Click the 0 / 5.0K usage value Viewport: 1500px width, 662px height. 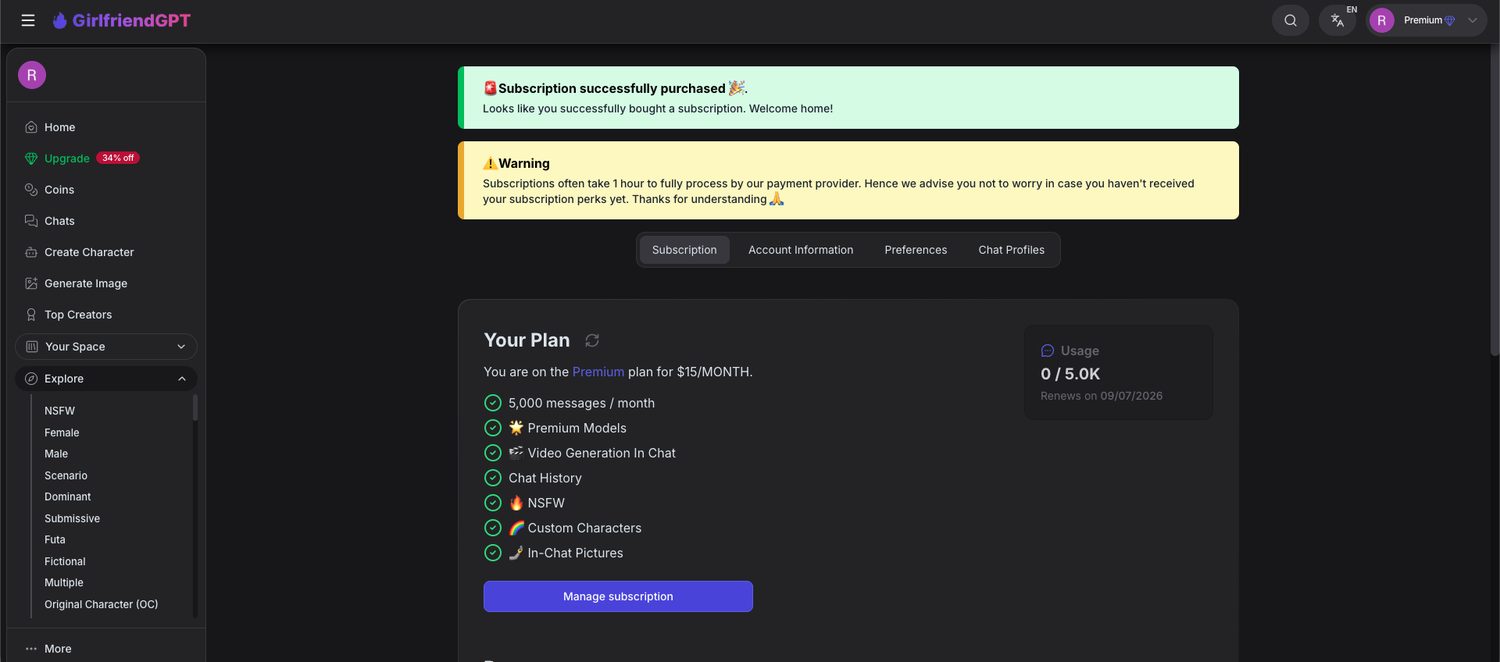tap(1070, 374)
